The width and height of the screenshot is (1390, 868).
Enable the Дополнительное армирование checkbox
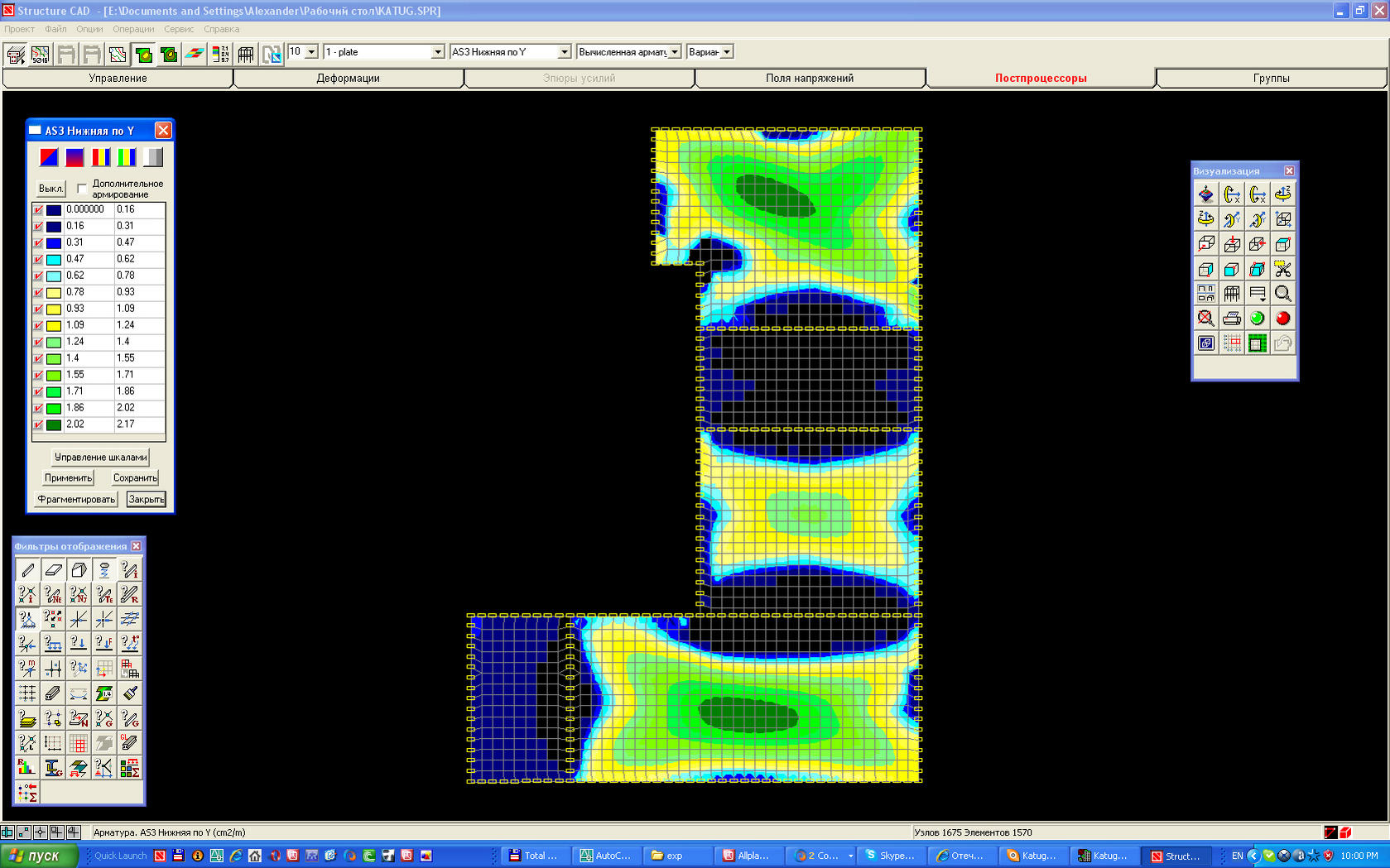click(82, 189)
